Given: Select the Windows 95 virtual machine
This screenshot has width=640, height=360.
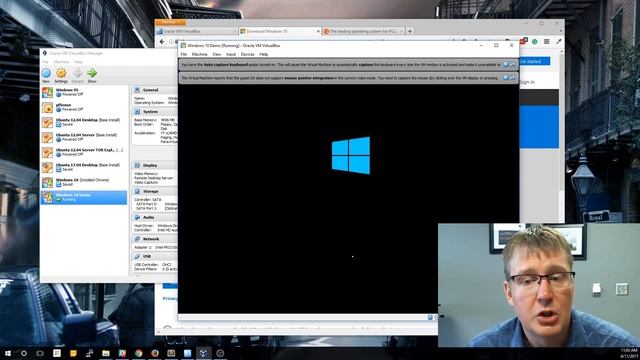Looking at the screenshot, I should pos(84,92).
